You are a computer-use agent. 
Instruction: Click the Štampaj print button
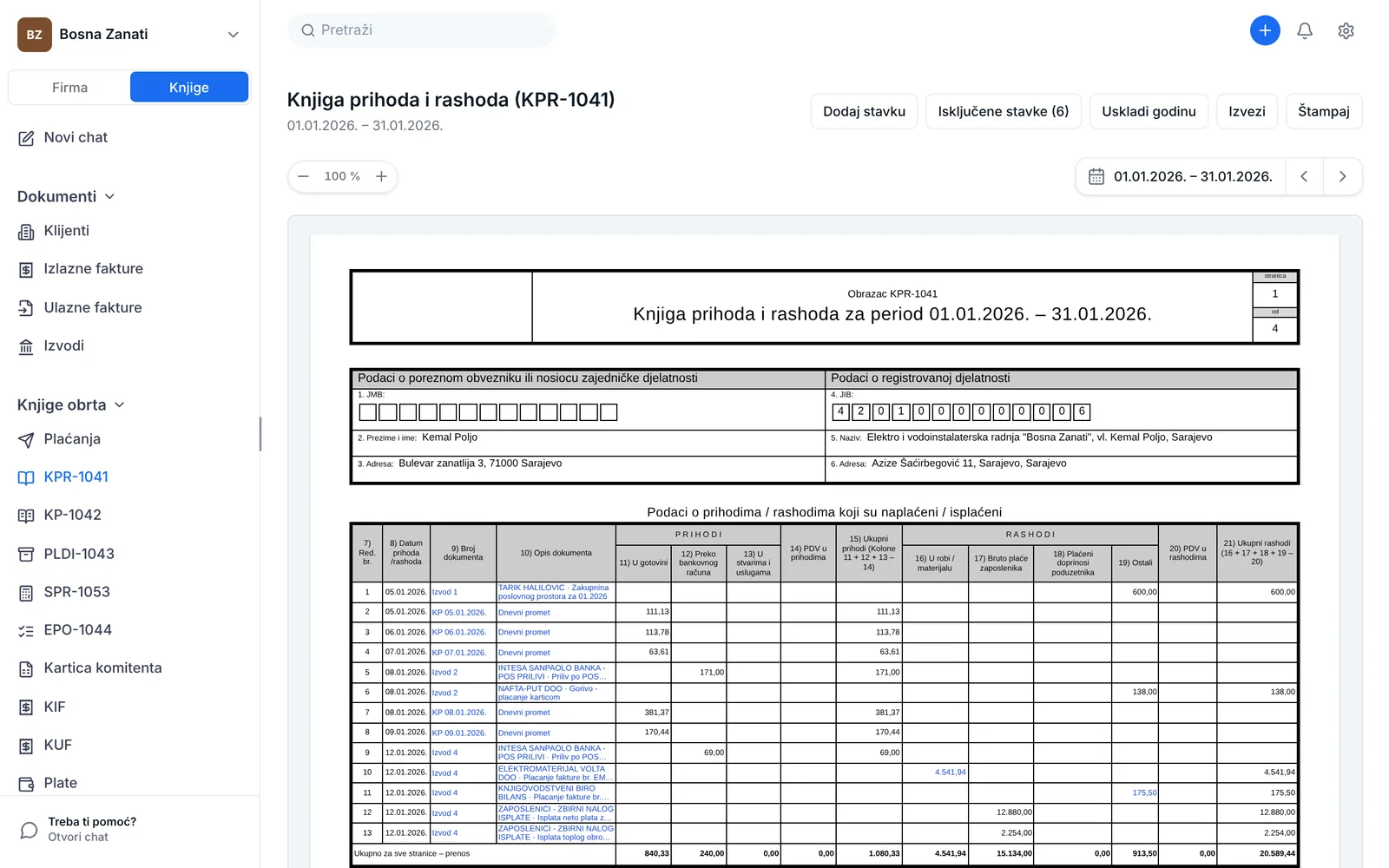point(1324,111)
